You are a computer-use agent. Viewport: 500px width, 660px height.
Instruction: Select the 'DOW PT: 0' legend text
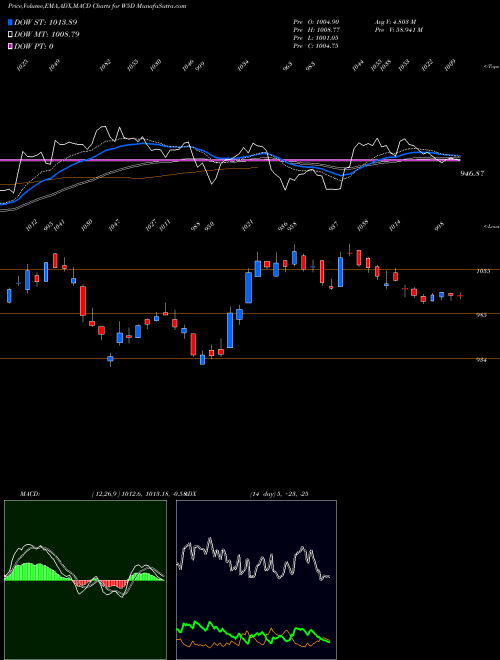click(34, 47)
